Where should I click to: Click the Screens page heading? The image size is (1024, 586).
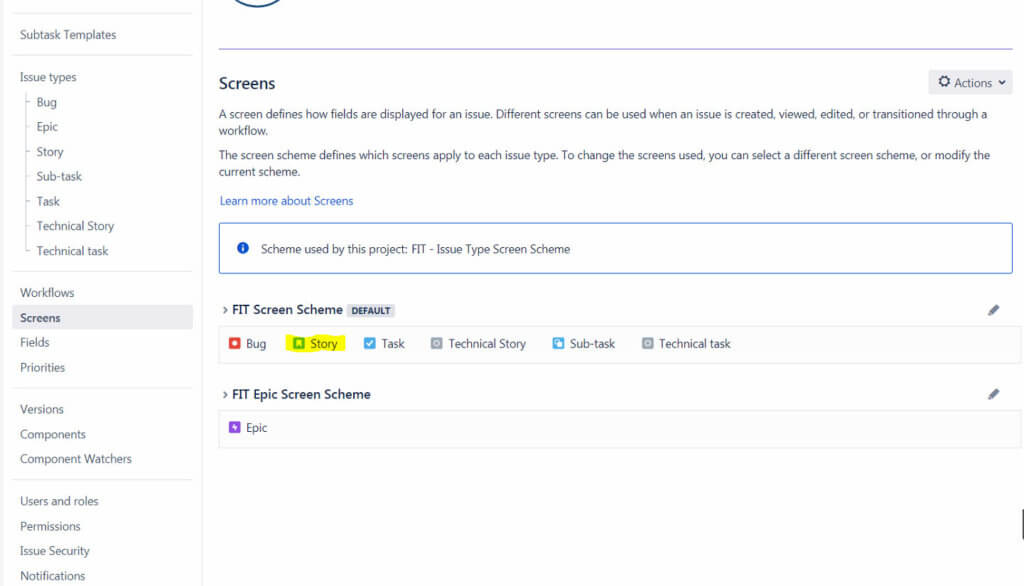click(247, 84)
